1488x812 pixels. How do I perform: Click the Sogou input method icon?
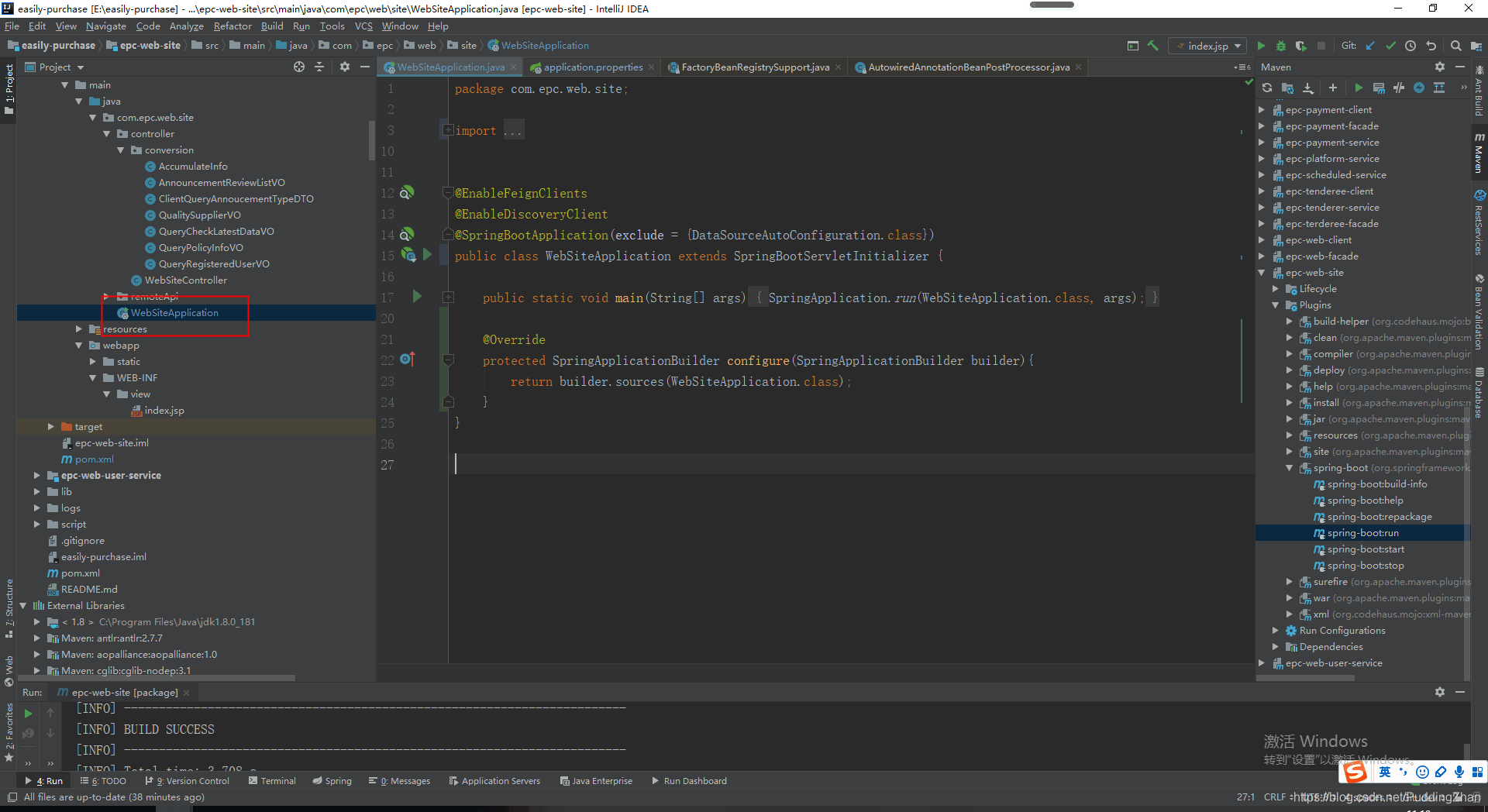(x=1355, y=772)
